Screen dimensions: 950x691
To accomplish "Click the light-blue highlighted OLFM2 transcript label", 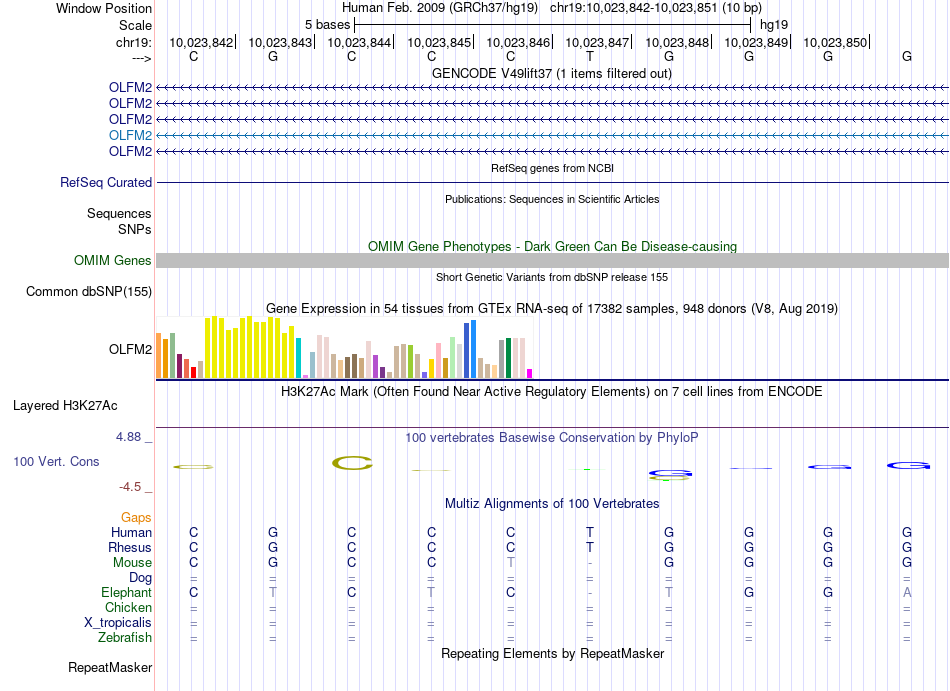I will pos(130,135).
